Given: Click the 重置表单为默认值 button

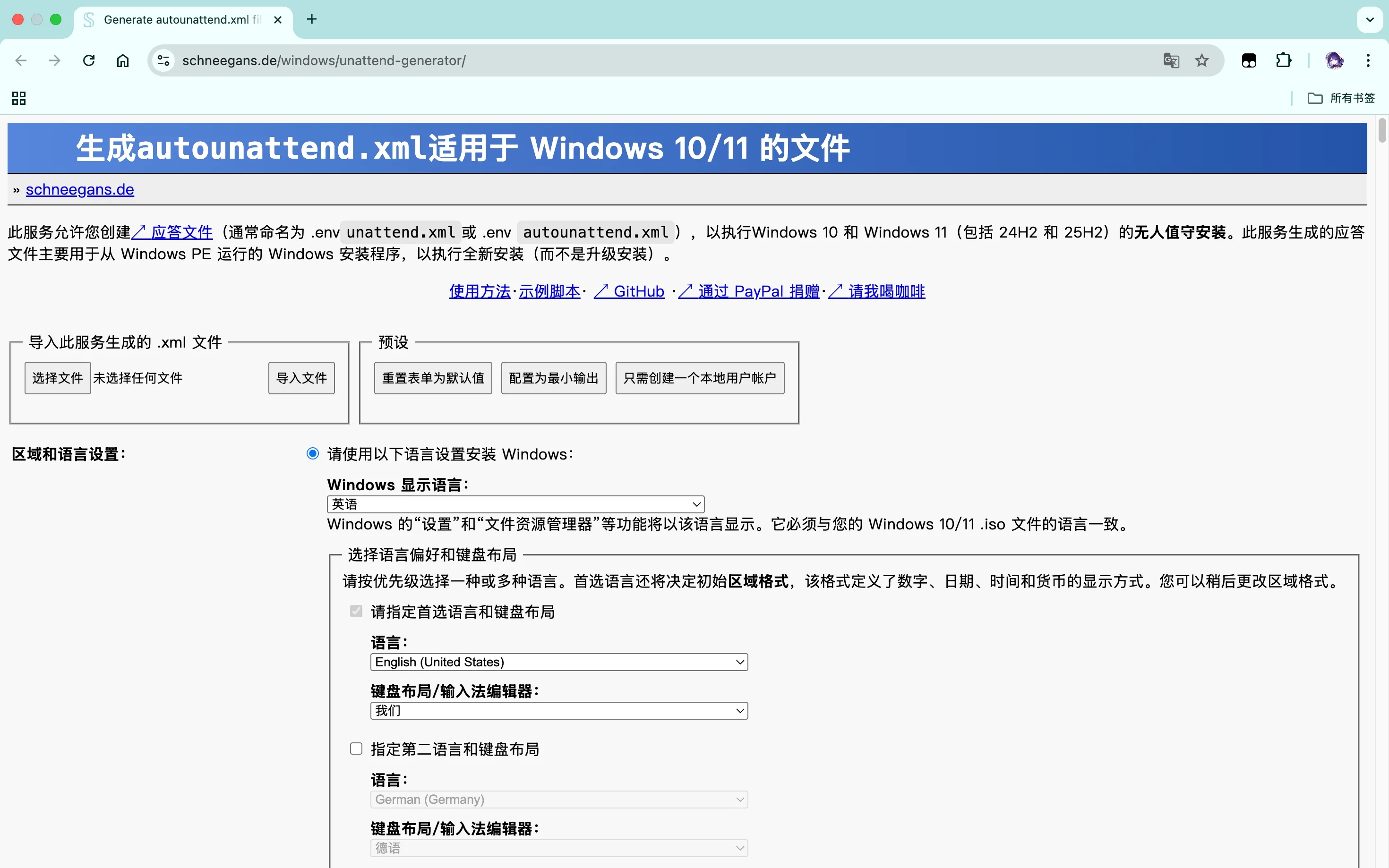Looking at the screenshot, I should coord(432,378).
